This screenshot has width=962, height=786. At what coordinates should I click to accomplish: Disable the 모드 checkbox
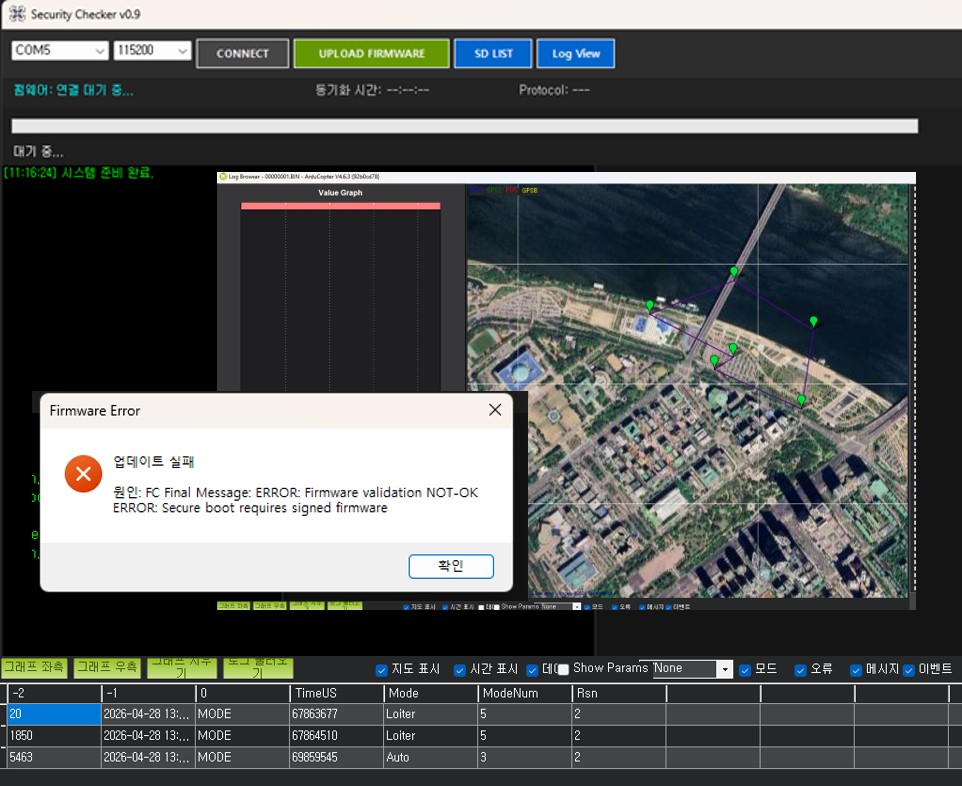click(x=745, y=670)
